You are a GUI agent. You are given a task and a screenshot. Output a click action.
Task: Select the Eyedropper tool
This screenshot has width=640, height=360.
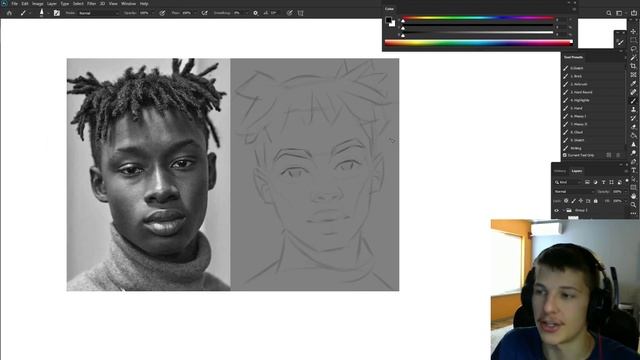(633, 83)
